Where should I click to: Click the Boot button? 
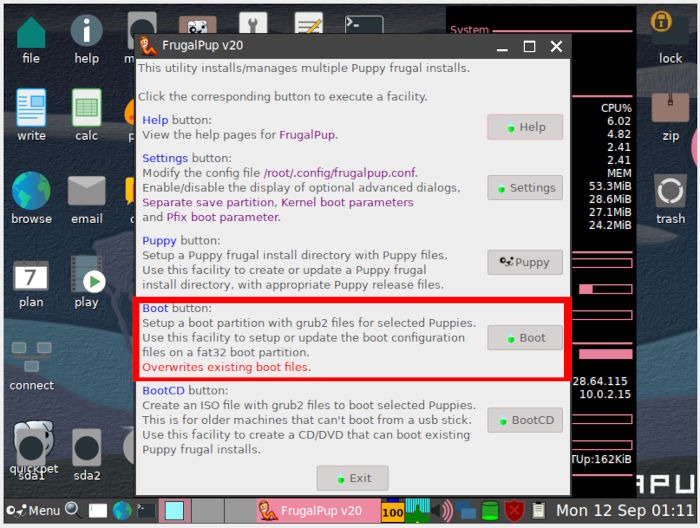click(525, 337)
